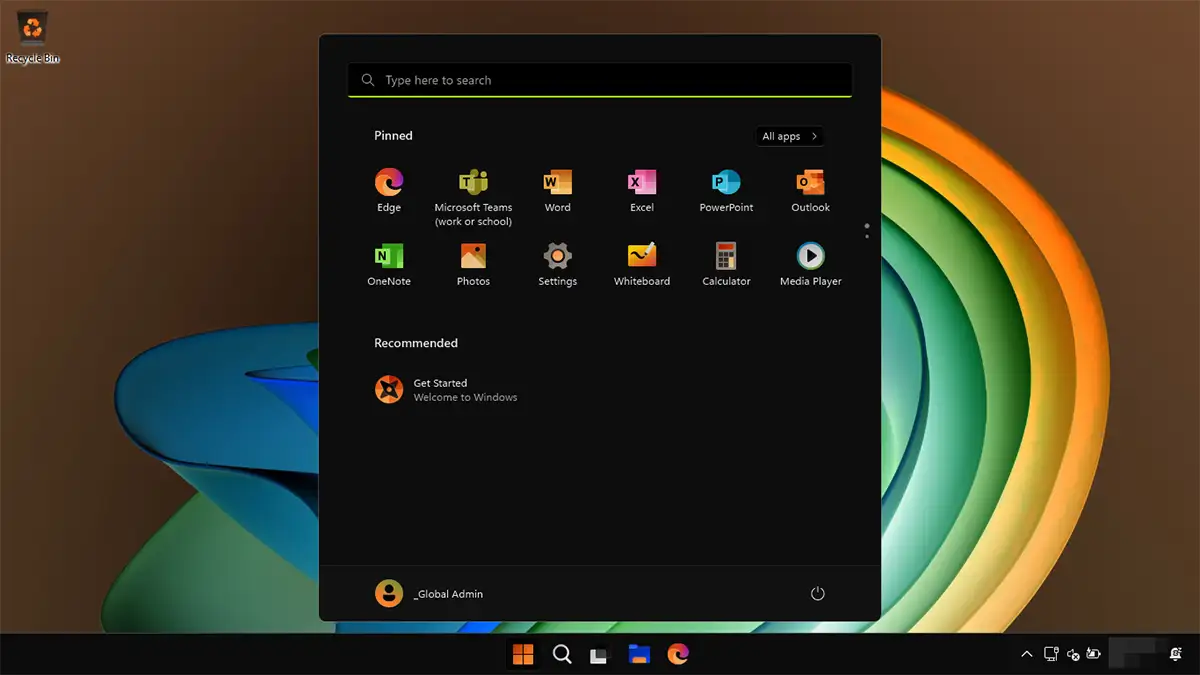Open the Get Started recommended item
This screenshot has width=1200, height=675.
pyautogui.click(x=447, y=389)
